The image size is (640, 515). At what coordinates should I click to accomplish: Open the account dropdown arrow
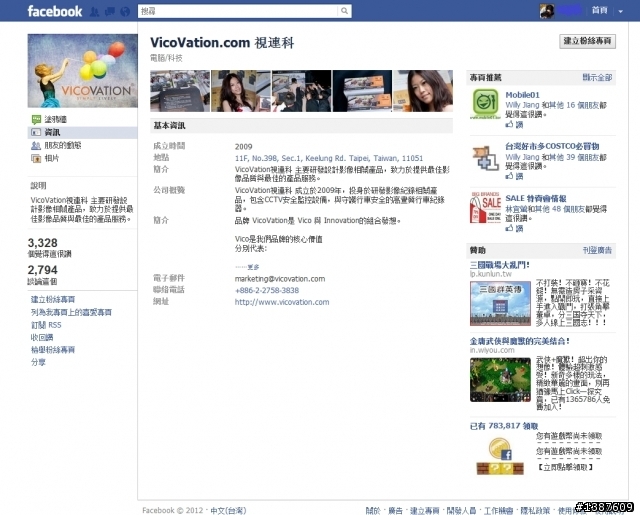click(620, 11)
